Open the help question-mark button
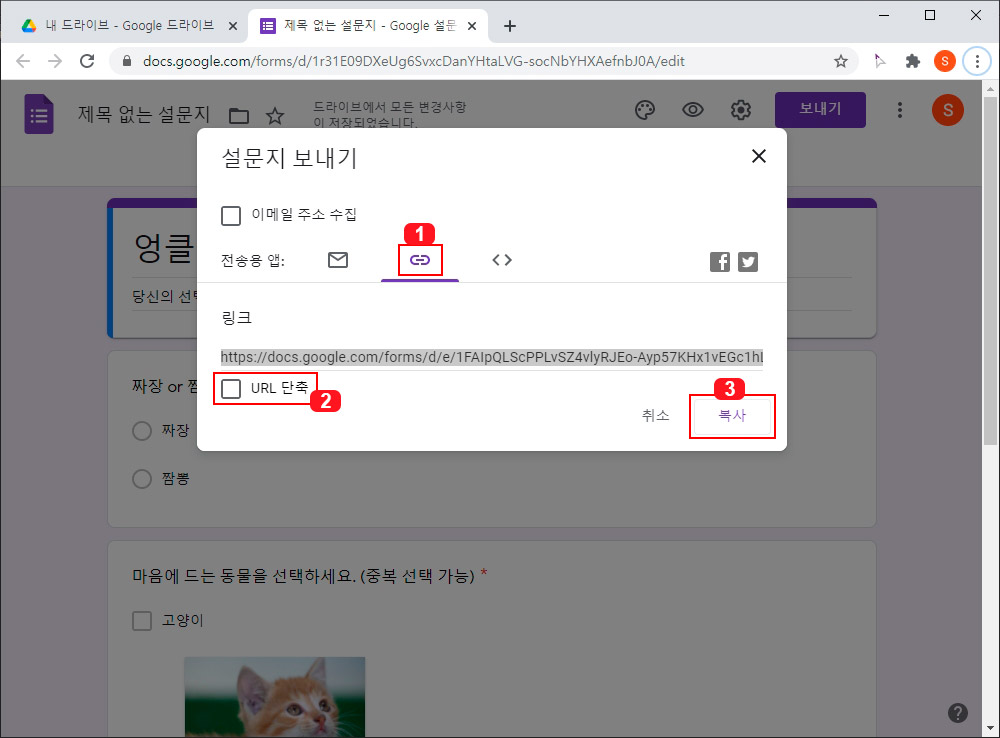Viewport: 1000px width, 738px height. 957,712
